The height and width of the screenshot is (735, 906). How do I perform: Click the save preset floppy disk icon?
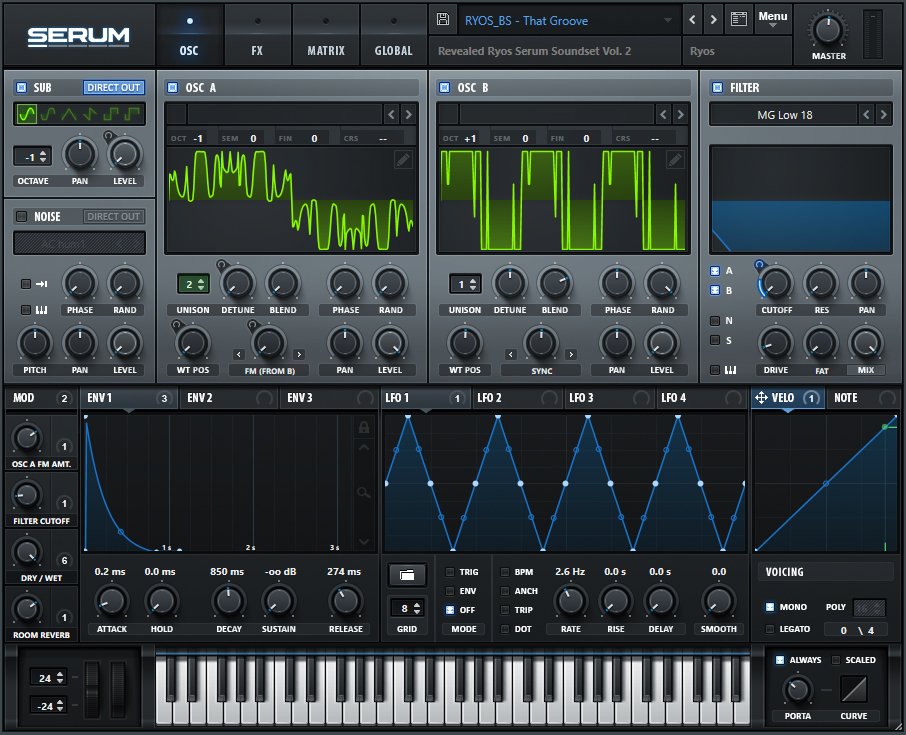pos(443,20)
